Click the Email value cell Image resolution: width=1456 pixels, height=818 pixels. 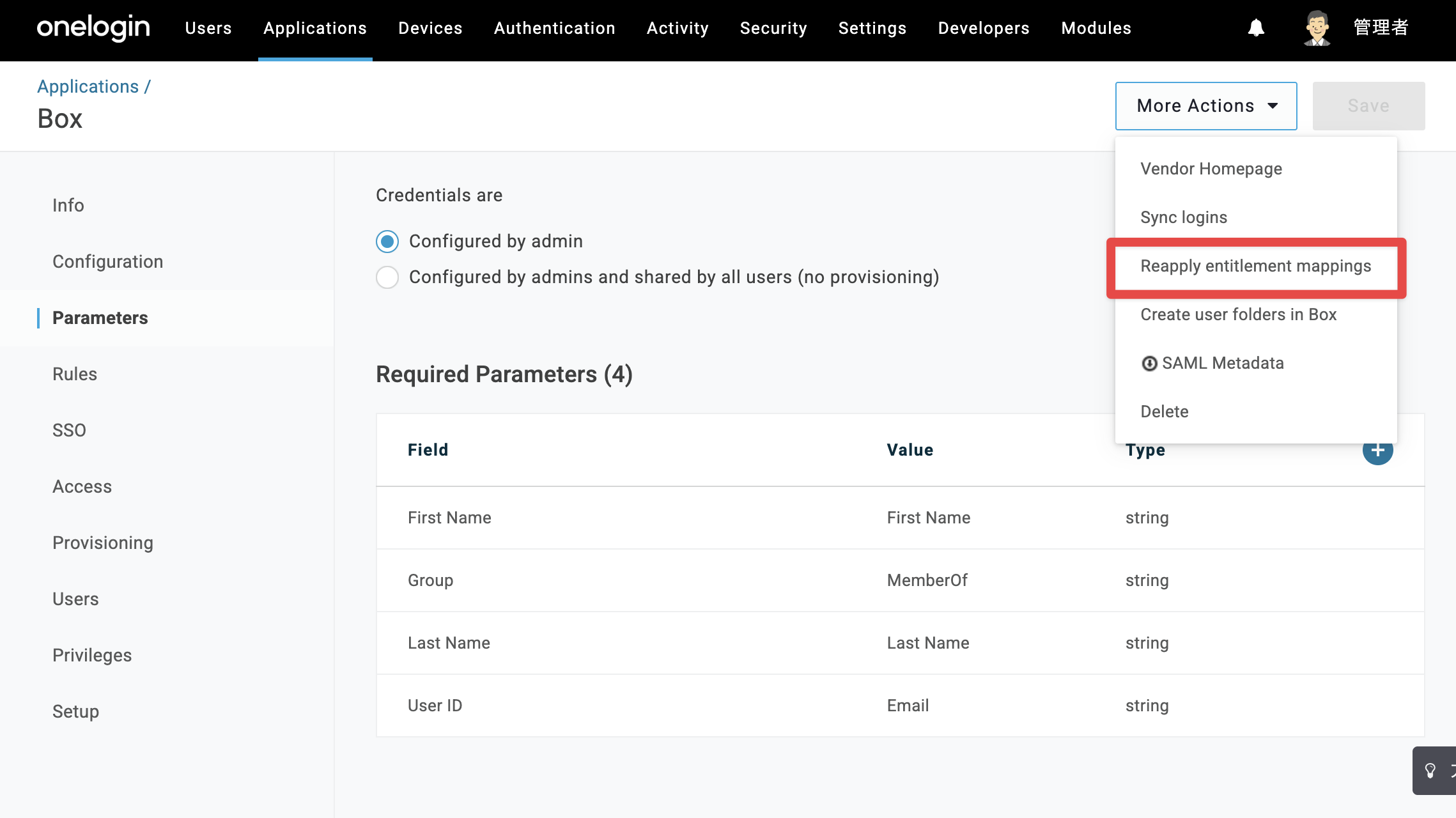pos(908,706)
